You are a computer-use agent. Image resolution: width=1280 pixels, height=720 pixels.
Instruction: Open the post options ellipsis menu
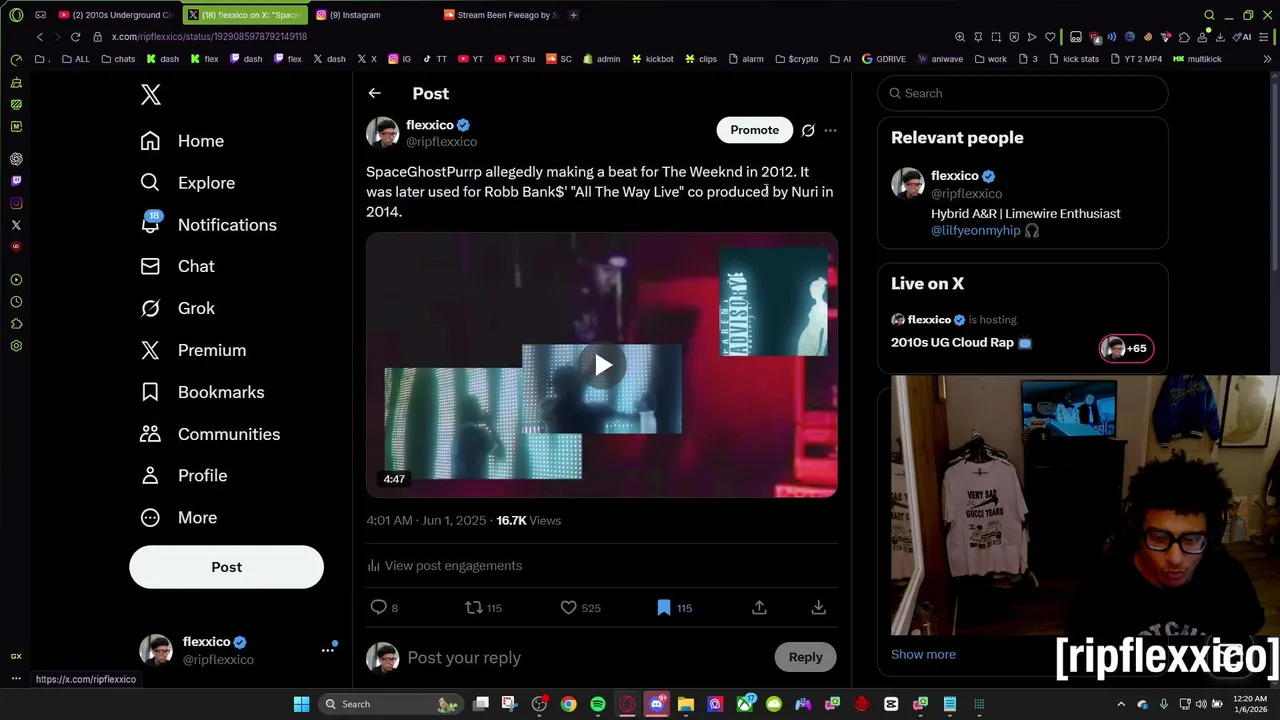[x=830, y=130]
